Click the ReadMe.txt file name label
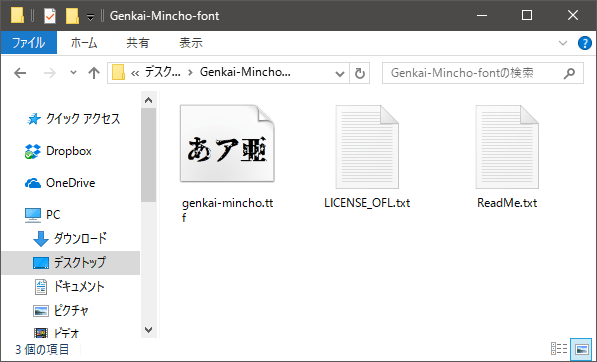Screen dimensions: 597x362 point(507,203)
